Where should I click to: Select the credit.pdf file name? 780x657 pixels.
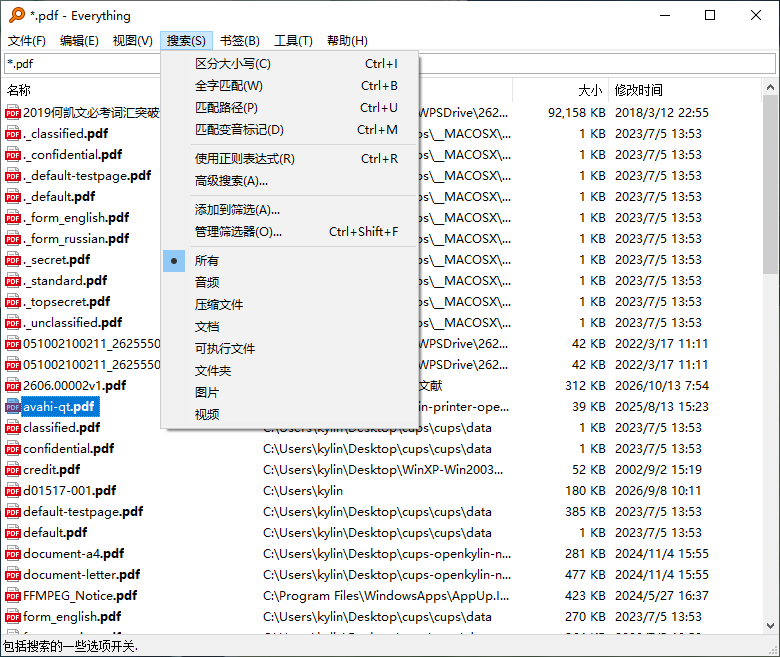coord(51,469)
